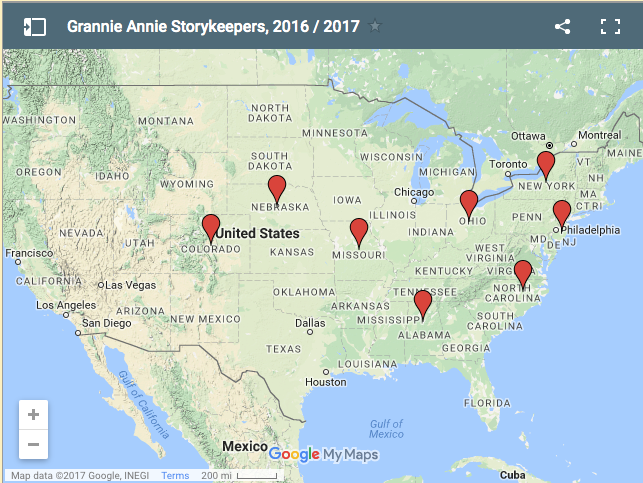Click the 'Map data ©2017 Google, INEGI' text
Viewport: 643px width, 483px height.
(80, 476)
